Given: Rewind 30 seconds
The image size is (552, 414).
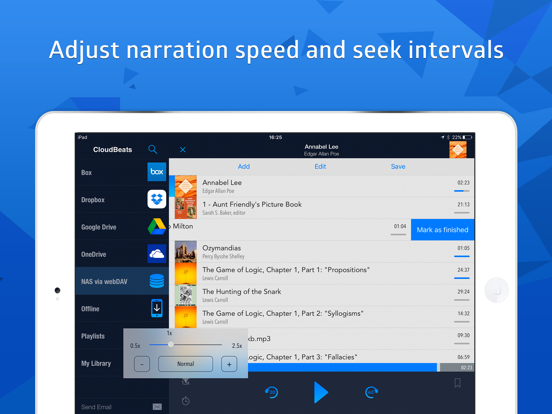Looking at the screenshot, I should click(x=271, y=392).
